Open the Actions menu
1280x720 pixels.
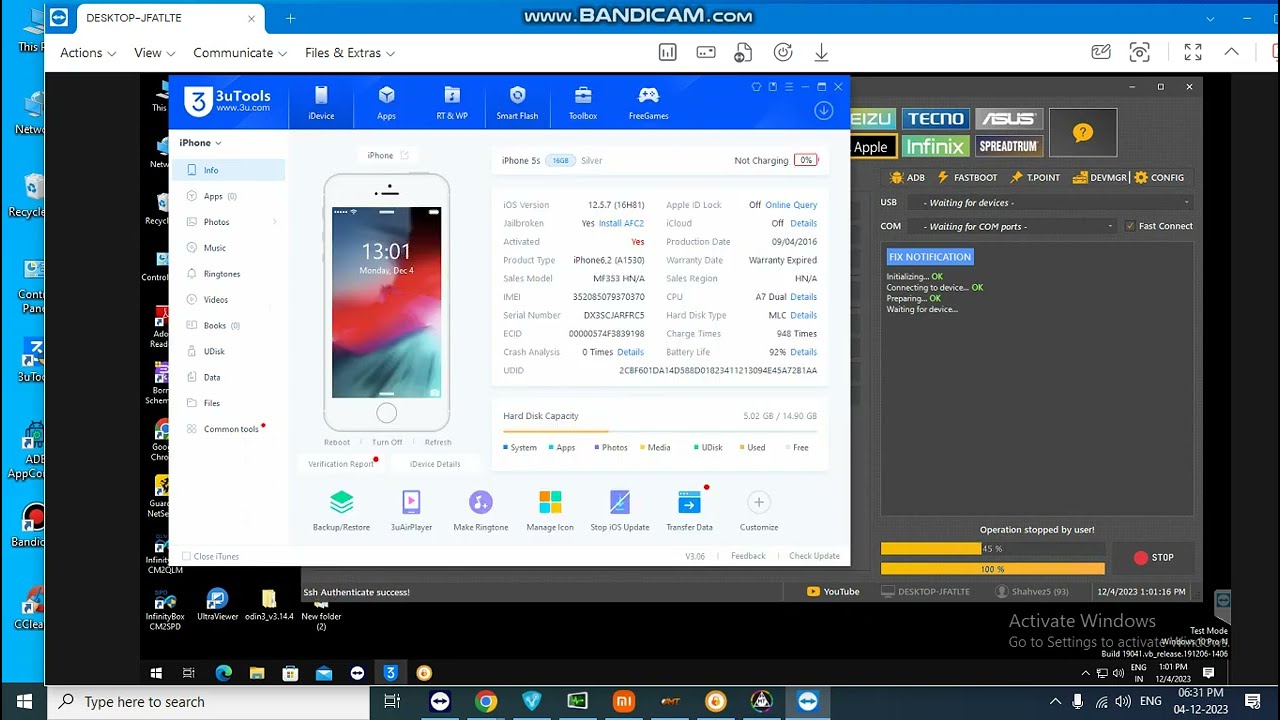click(88, 53)
